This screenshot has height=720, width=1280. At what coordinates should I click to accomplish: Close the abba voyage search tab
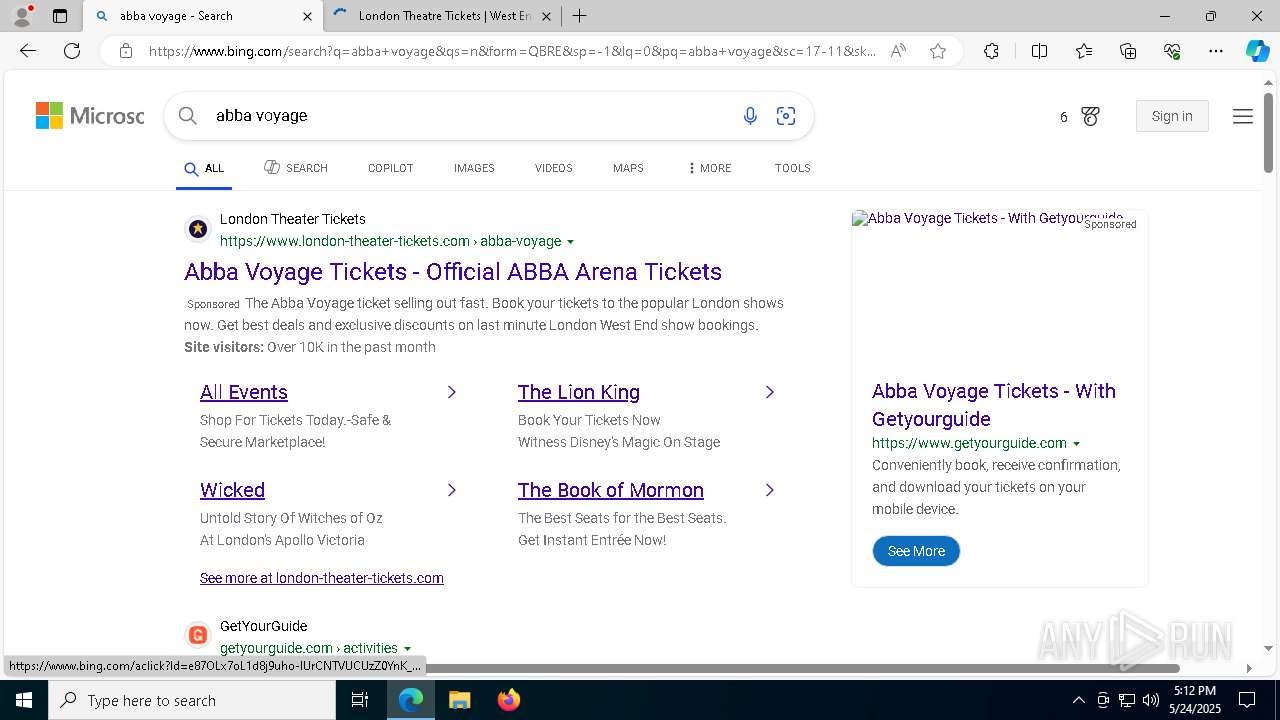point(308,16)
